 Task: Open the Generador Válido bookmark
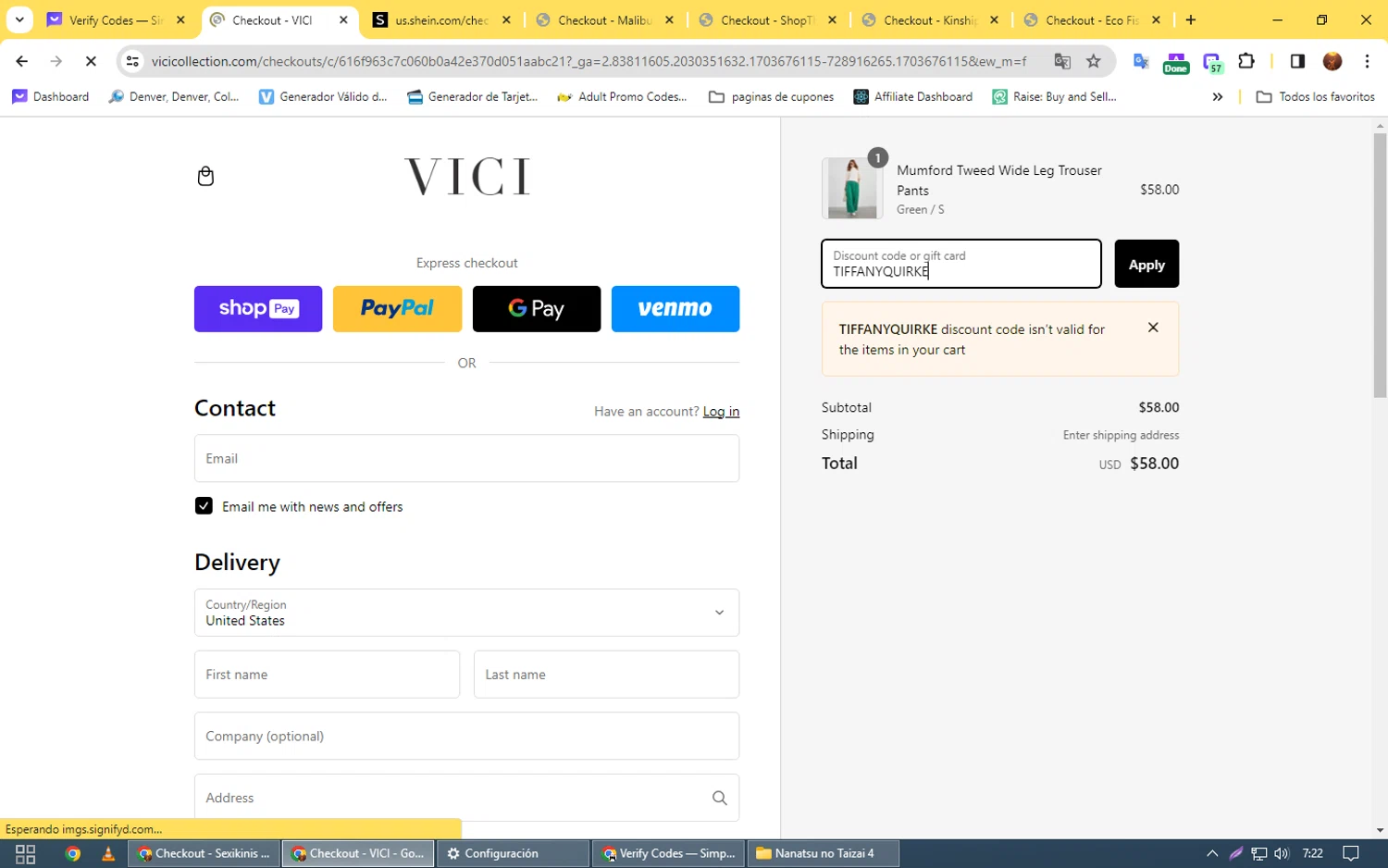323,96
